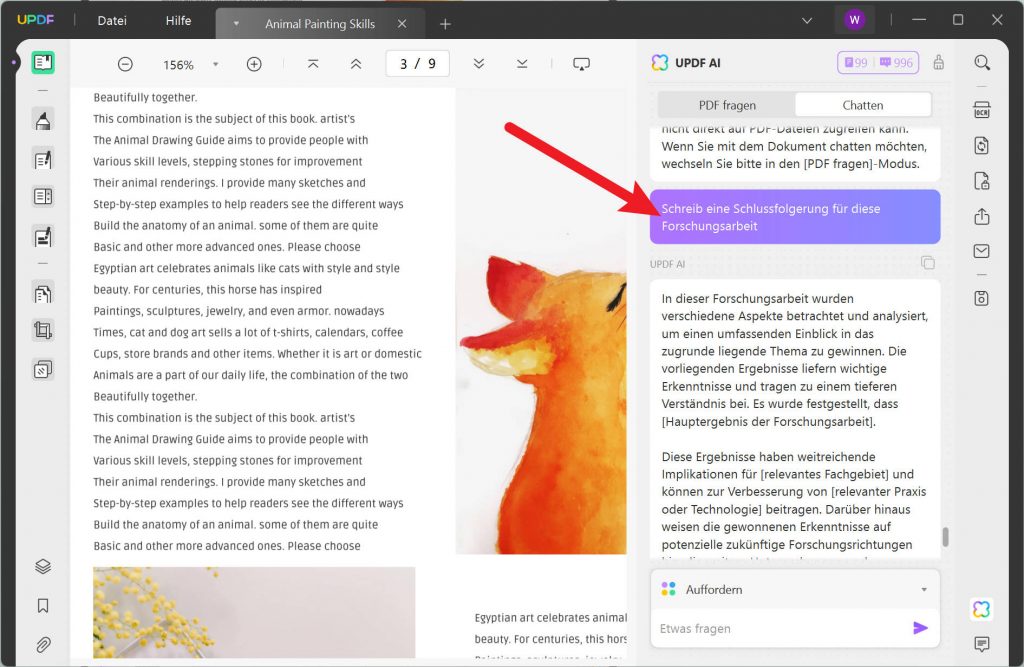Open the Protect PDF lock icon
The height and width of the screenshot is (667, 1024).
tap(982, 181)
